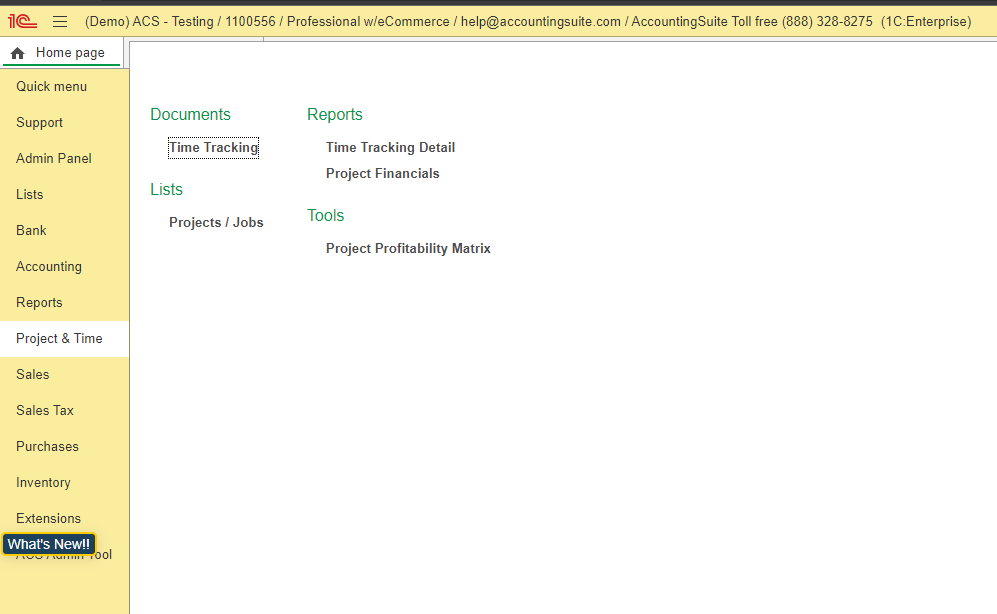Screen dimensions: 997x614
Task: Click the home icon in Home page tab
Action: (x=18, y=53)
